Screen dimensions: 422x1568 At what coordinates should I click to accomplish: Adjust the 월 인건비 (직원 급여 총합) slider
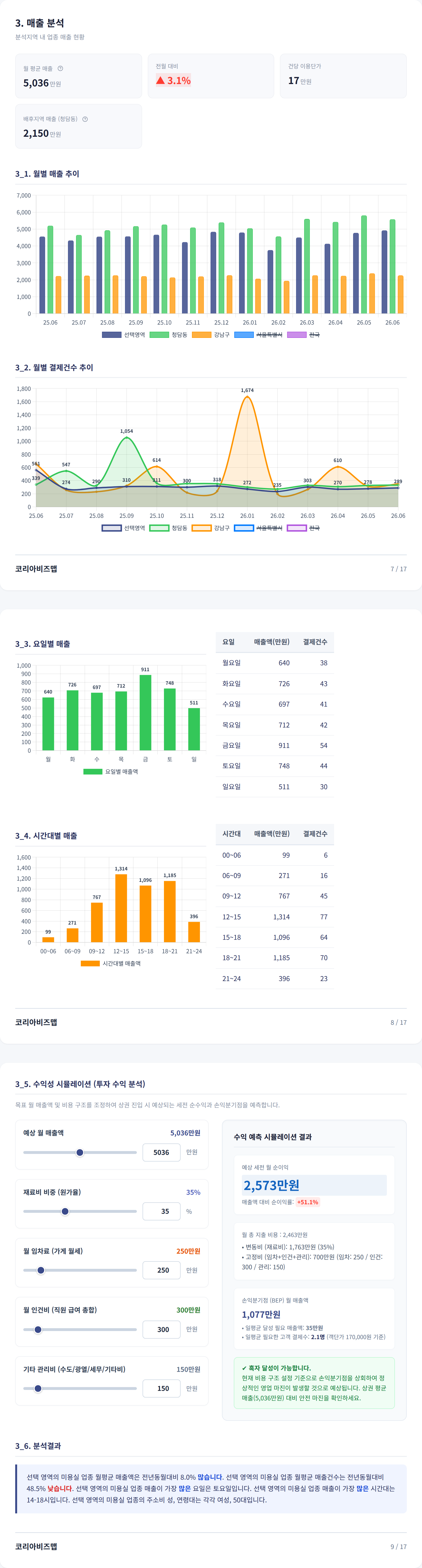tap(80, 1329)
